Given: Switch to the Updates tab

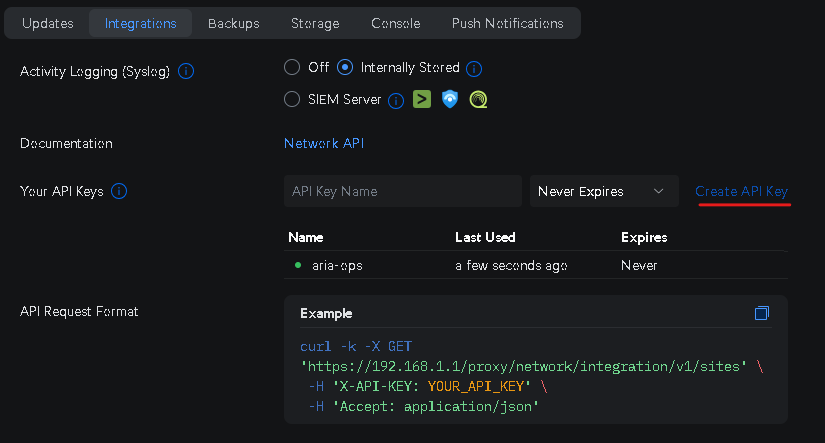Looking at the screenshot, I should tap(48, 23).
